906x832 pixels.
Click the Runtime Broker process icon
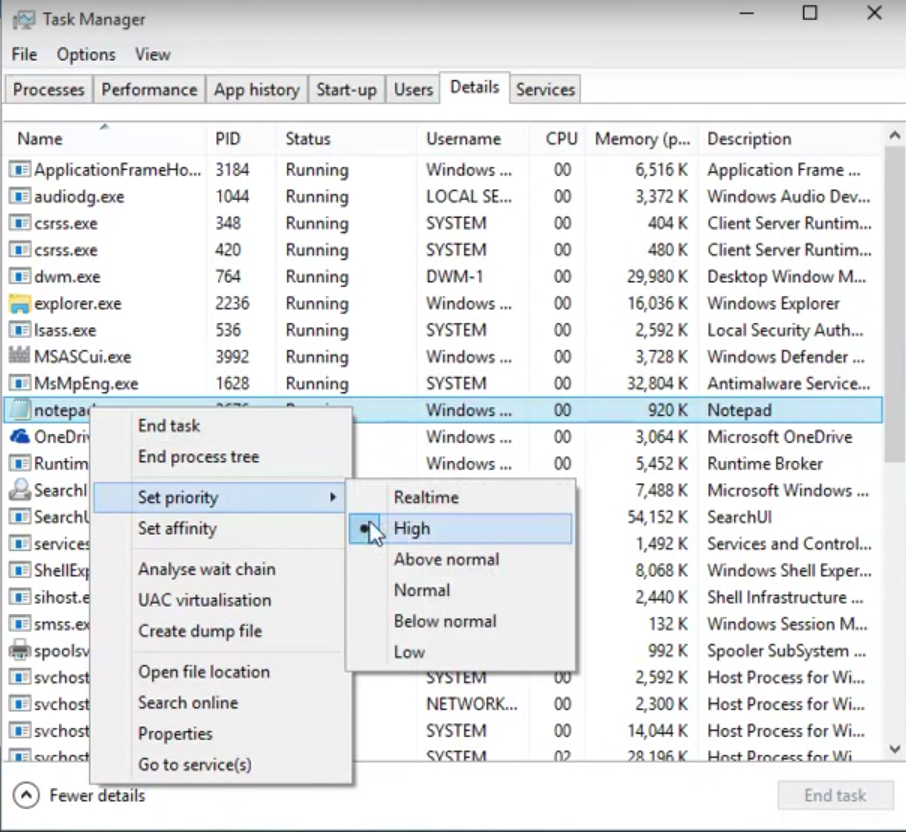[20, 463]
